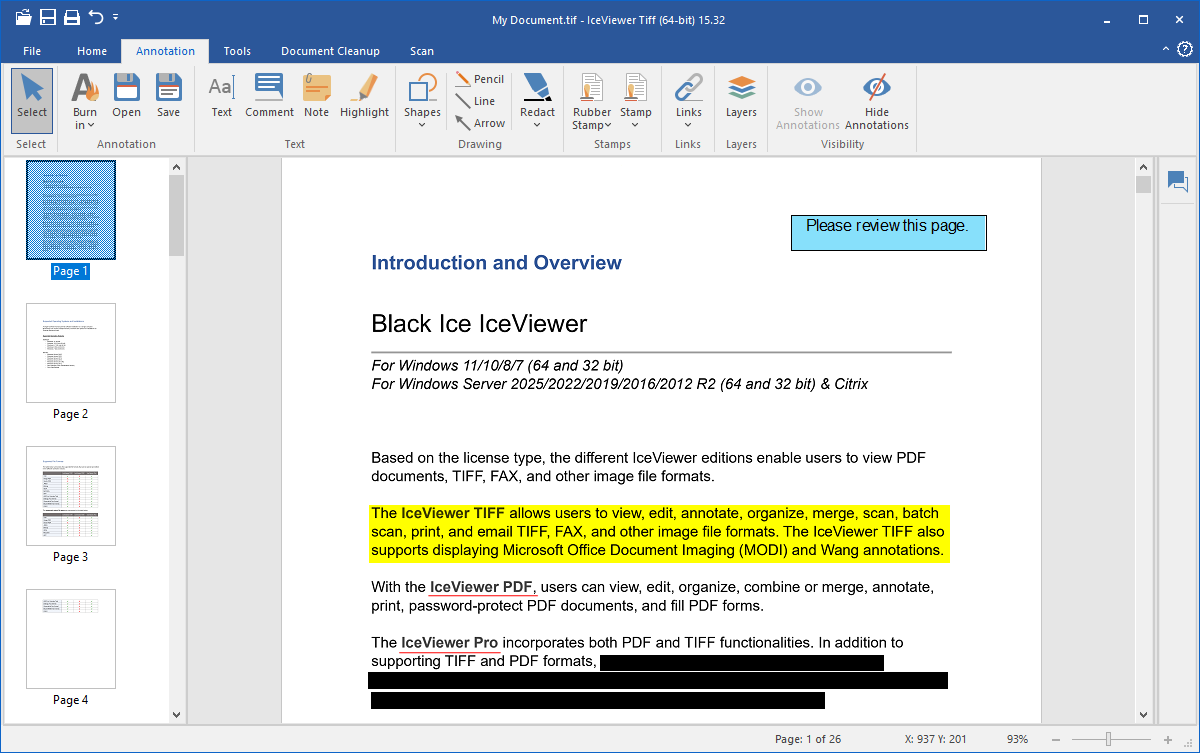
Task: Show Annotations visibility button
Action: 808,101
